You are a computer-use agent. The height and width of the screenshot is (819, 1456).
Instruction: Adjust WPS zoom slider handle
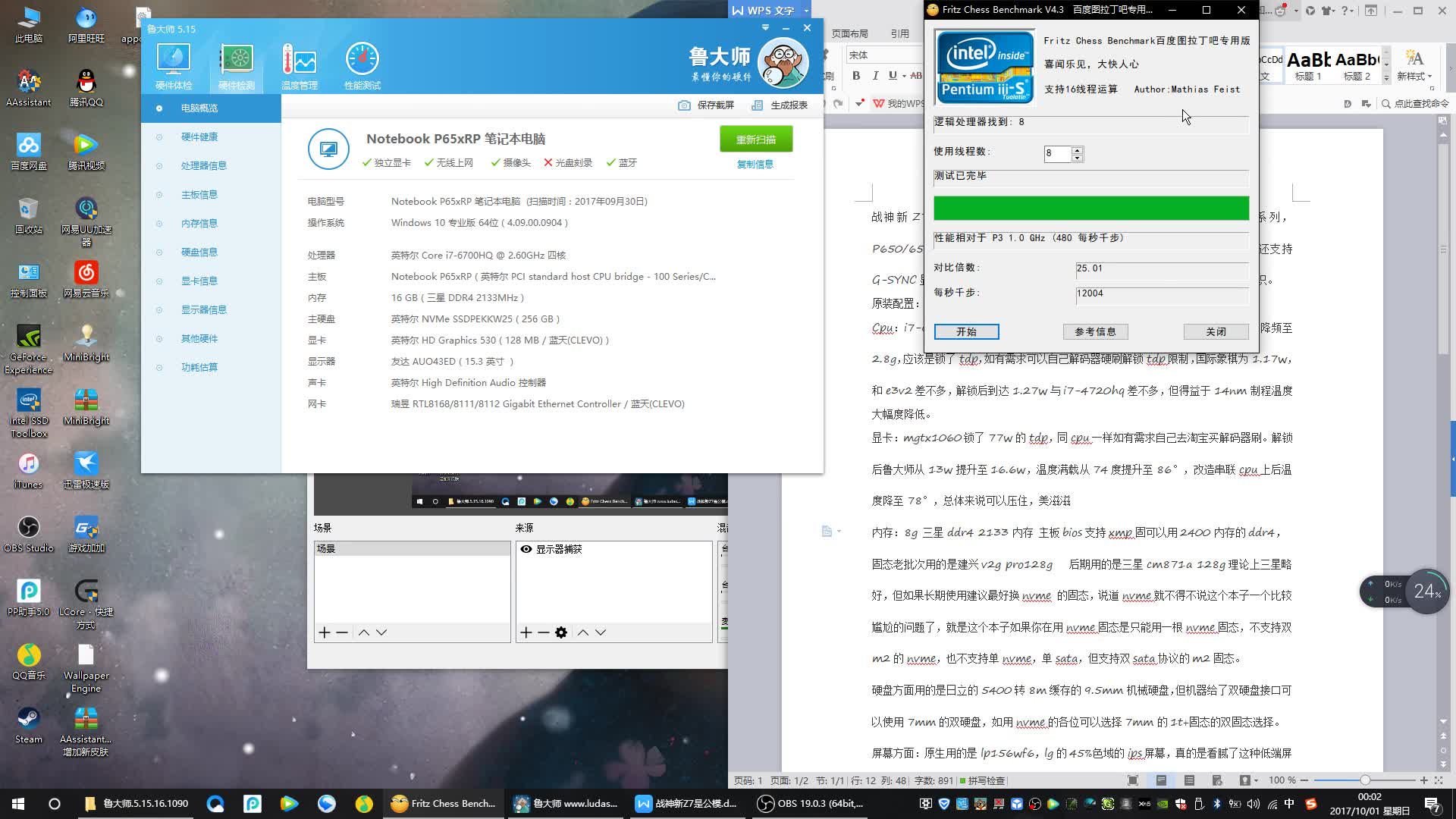coord(1365,780)
